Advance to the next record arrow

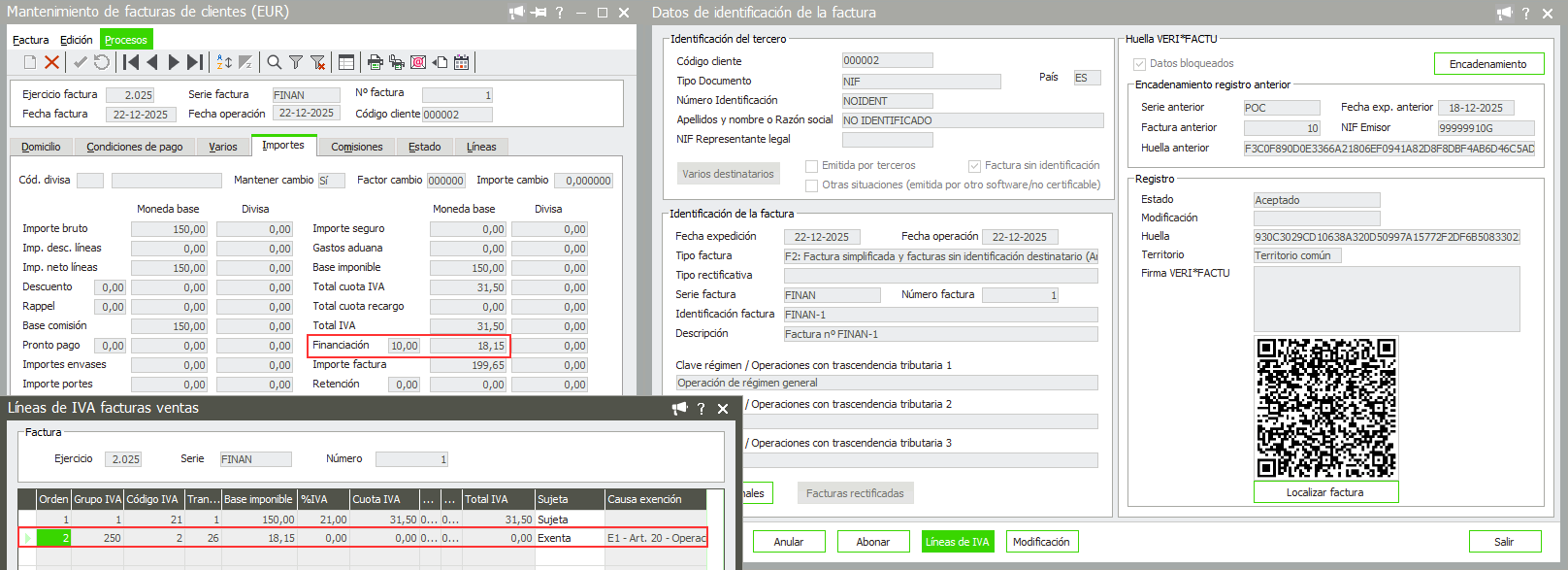[x=174, y=62]
